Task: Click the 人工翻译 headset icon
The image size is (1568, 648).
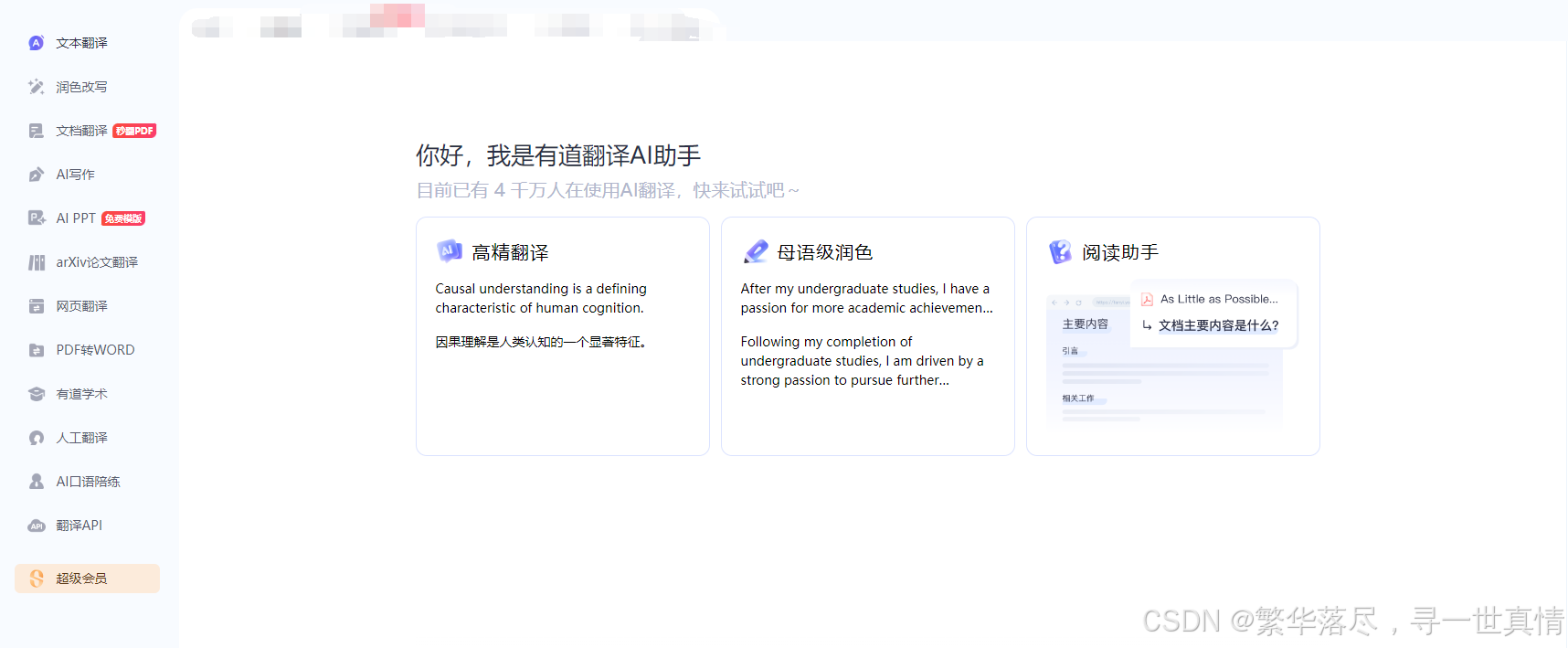Action: click(37, 438)
